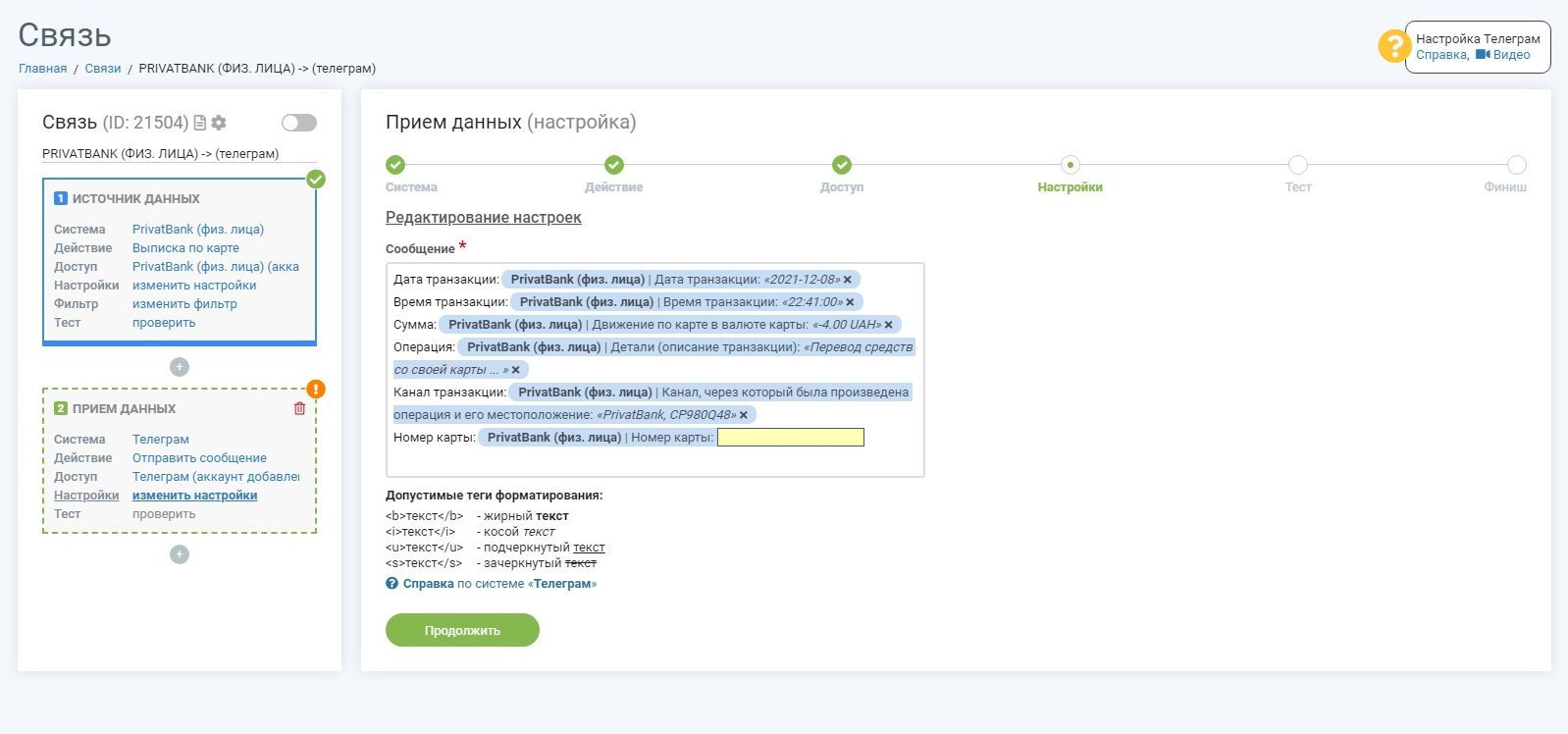1568x734 pixels.
Task: Toggle the connection on/off switch
Action: (x=299, y=123)
